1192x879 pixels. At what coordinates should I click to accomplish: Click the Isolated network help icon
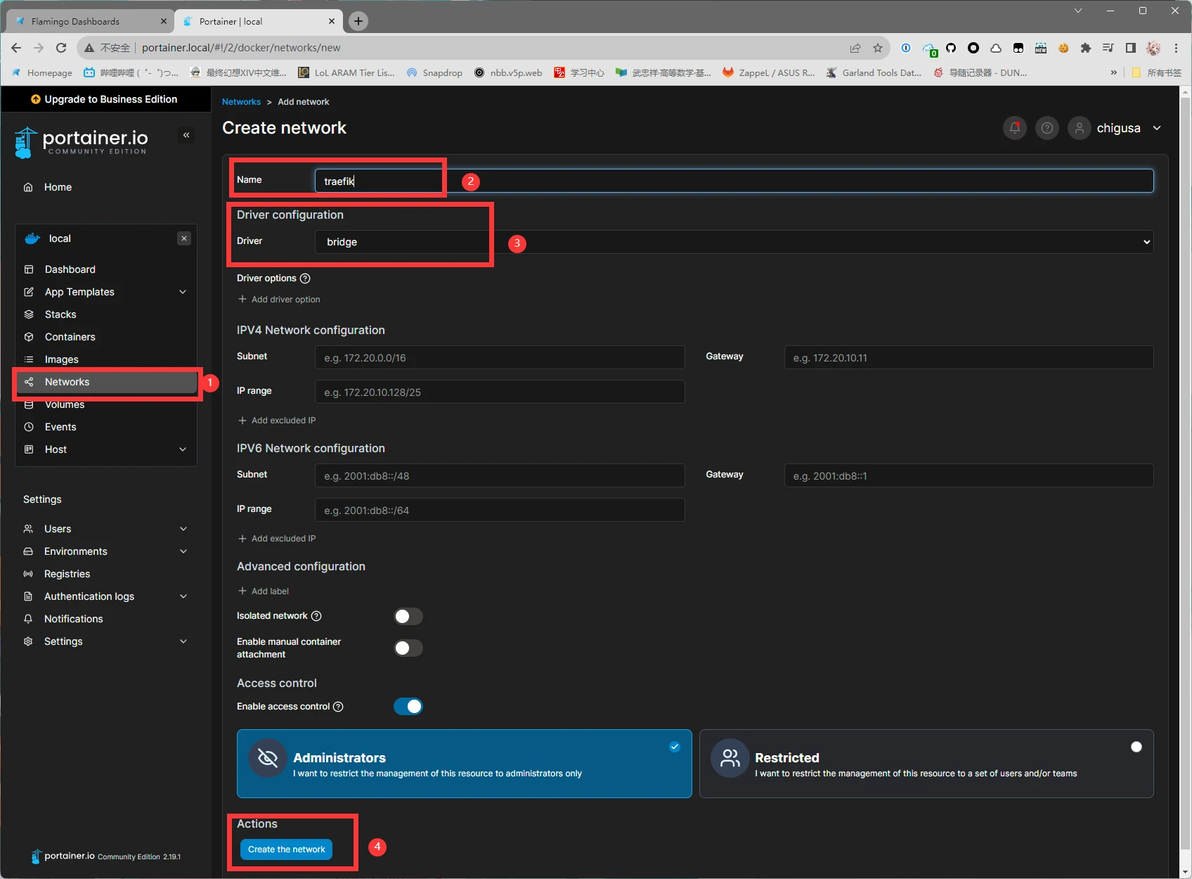pos(316,616)
